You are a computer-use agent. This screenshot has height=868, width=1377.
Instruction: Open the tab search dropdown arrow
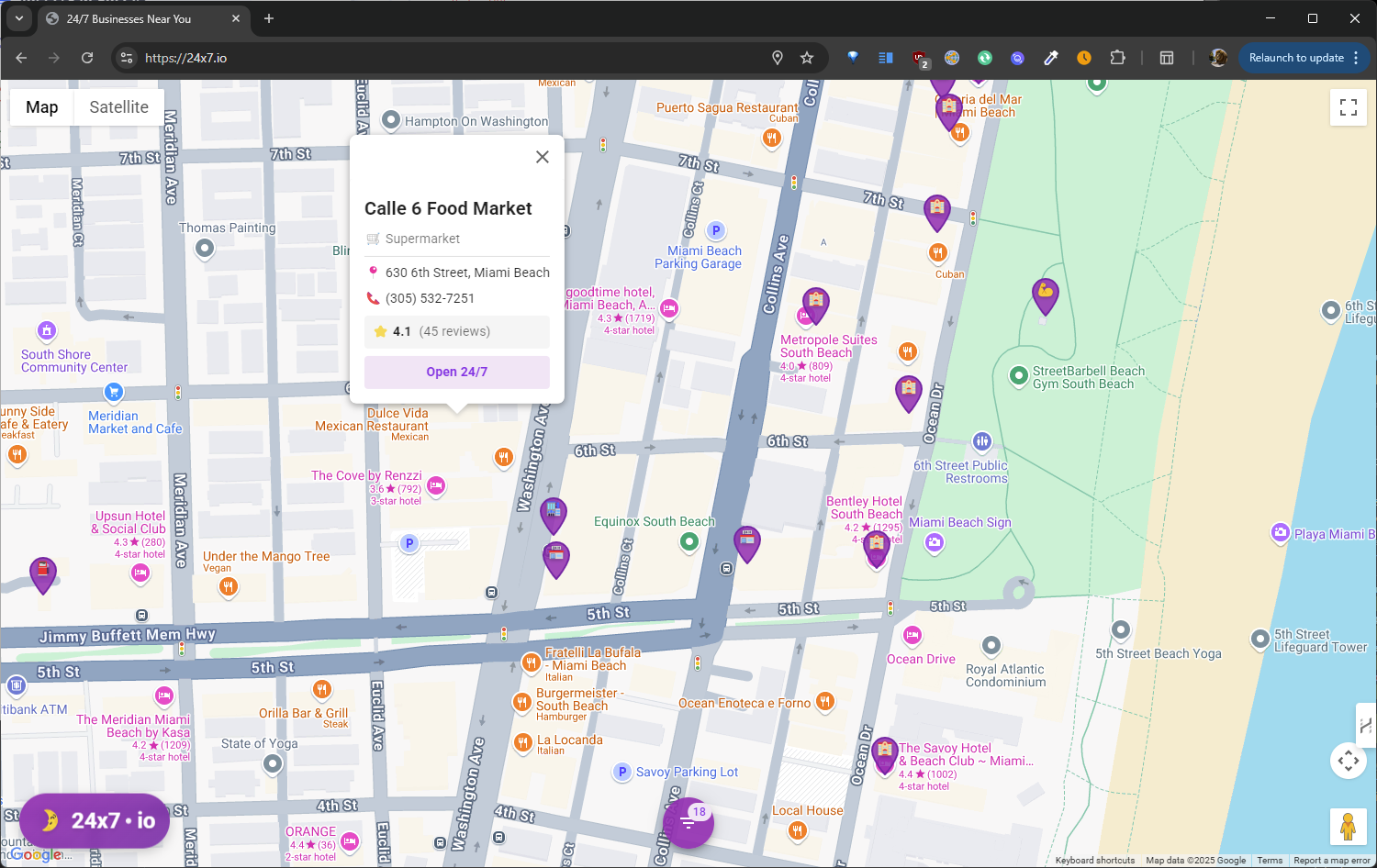19,18
